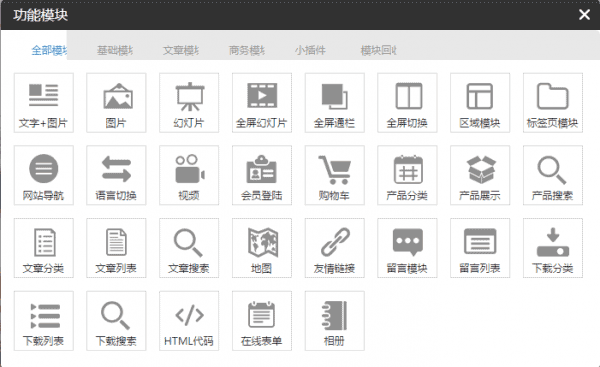Select the 网站导航 navigation module

(x=44, y=175)
